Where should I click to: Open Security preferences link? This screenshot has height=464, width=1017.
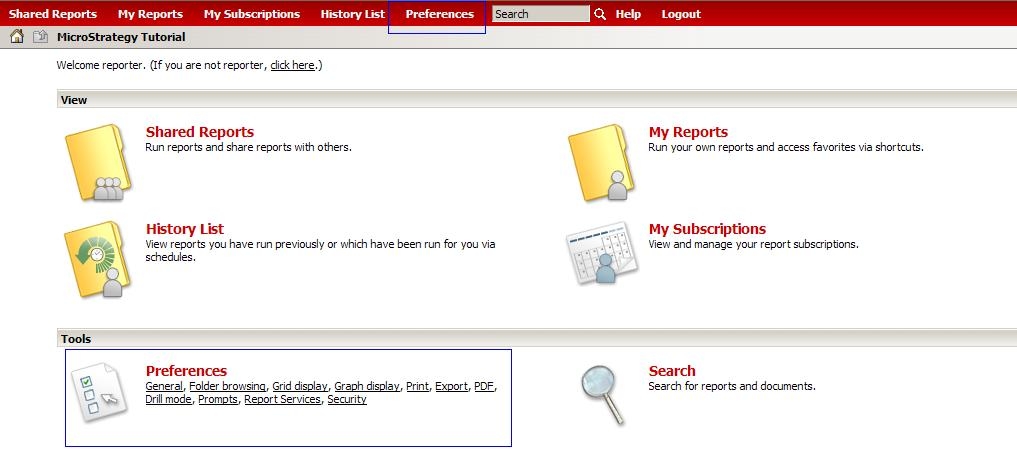point(347,399)
